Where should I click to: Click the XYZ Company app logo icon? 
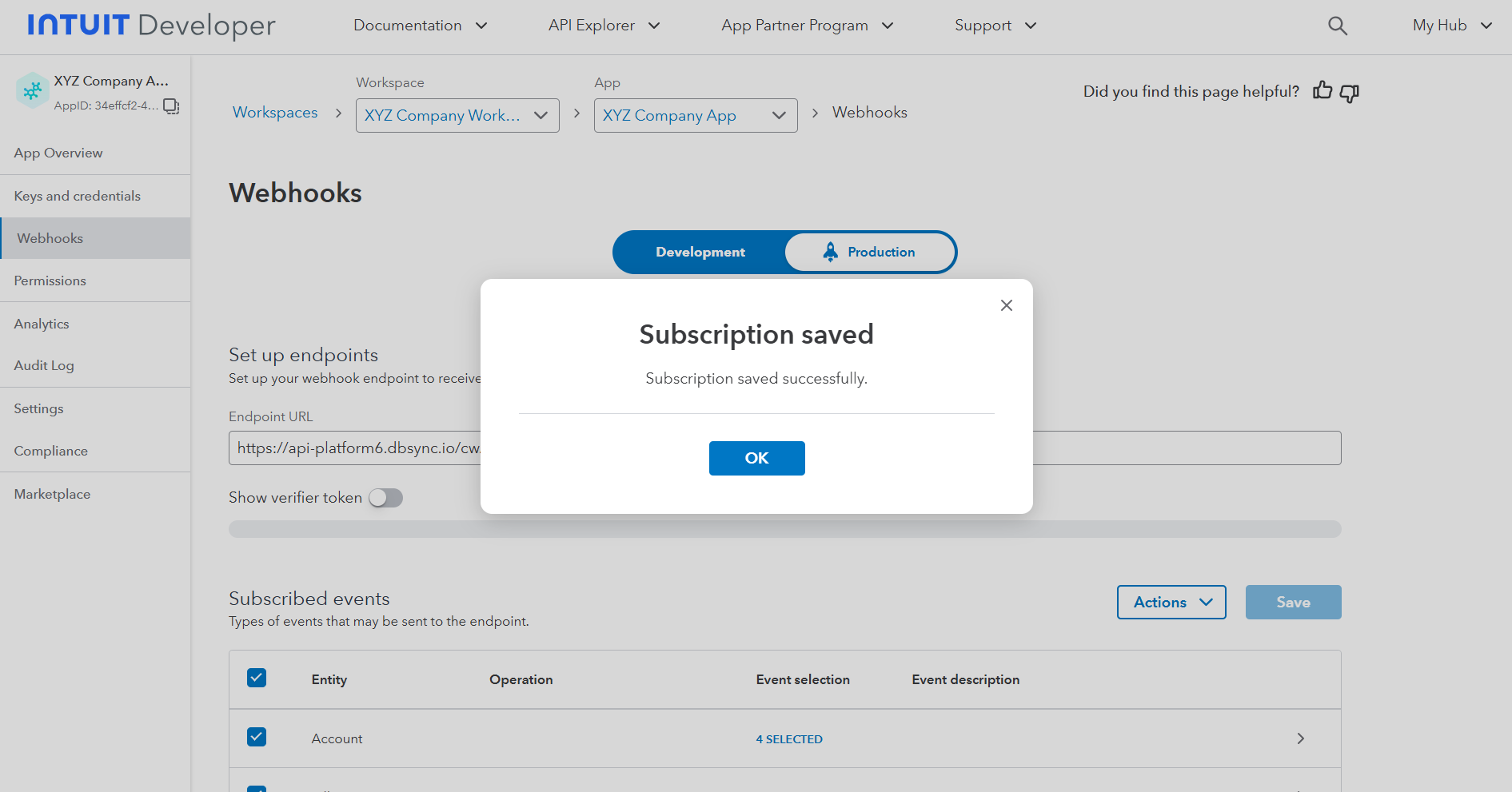32,91
